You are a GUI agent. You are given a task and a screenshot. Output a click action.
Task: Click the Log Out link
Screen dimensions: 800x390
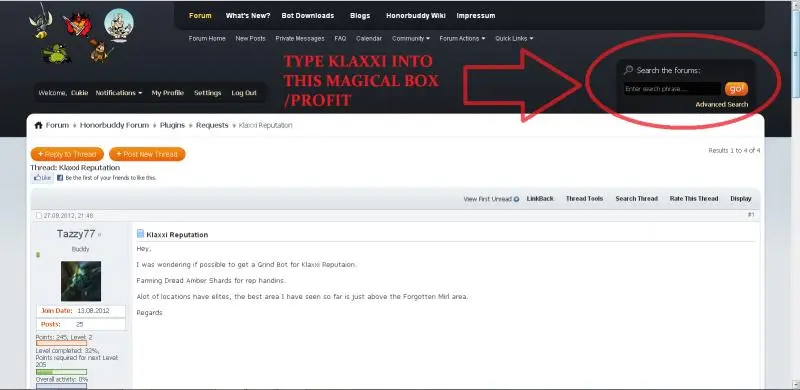244,93
